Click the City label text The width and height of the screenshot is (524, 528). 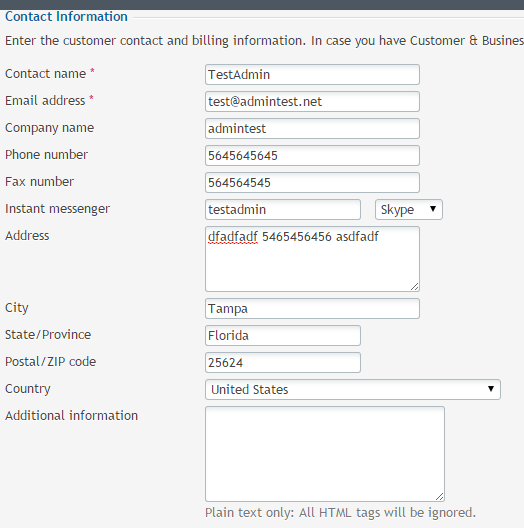click(x=17, y=308)
